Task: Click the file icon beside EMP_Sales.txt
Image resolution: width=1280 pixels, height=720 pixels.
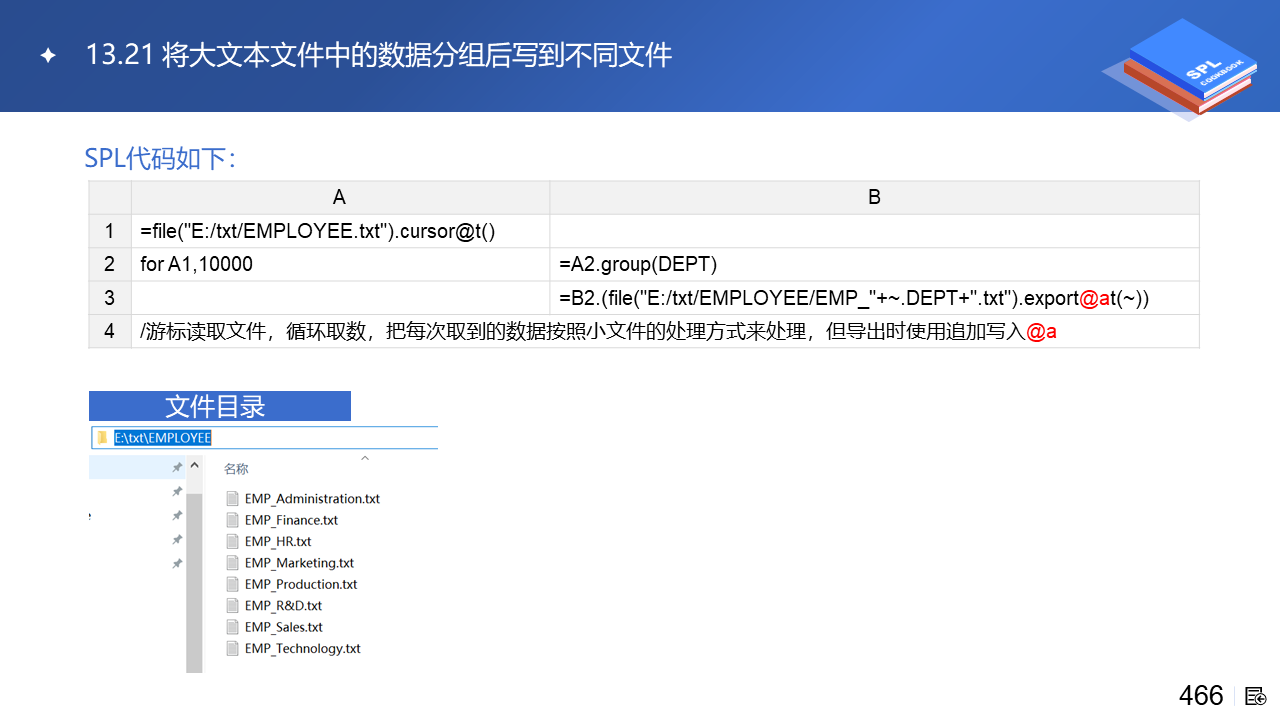Action: pos(233,627)
